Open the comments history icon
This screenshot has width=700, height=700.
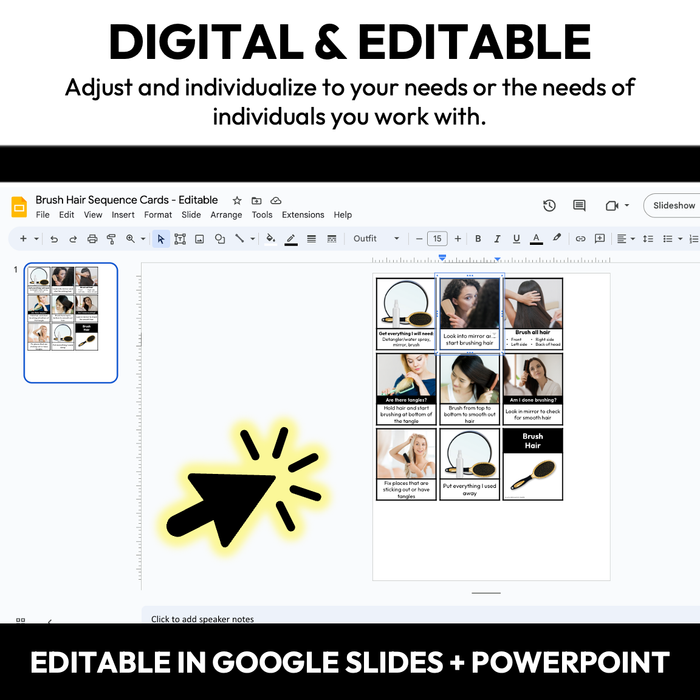579,206
